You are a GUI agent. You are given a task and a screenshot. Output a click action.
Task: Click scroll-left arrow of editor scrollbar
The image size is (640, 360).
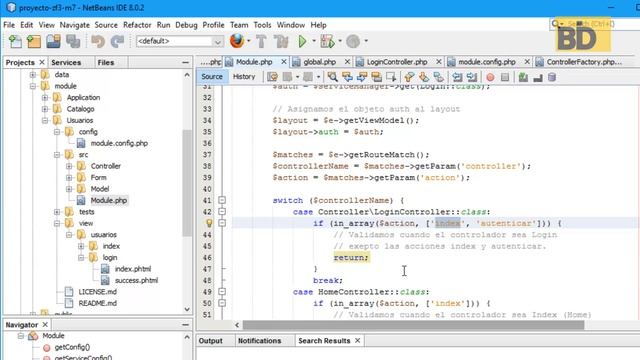click(237, 325)
